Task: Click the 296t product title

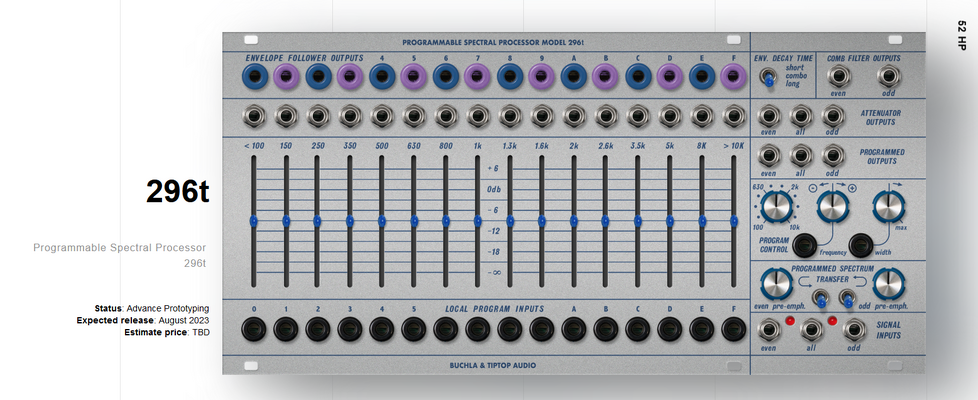Action: pyautogui.click(x=177, y=191)
